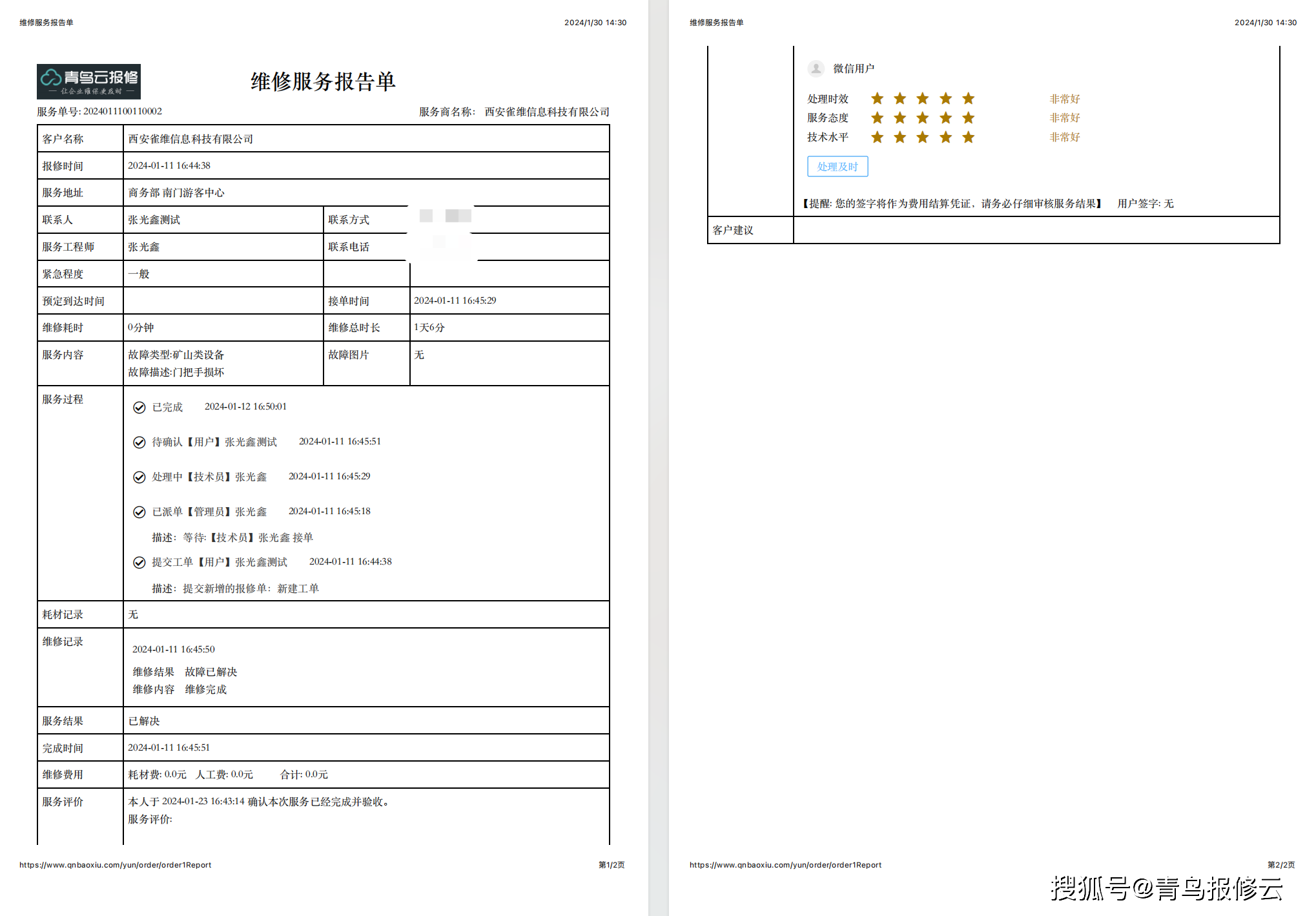This screenshot has width=1316, height=916.
Task: Select the fifth star for 服务态度
Action: [969, 118]
